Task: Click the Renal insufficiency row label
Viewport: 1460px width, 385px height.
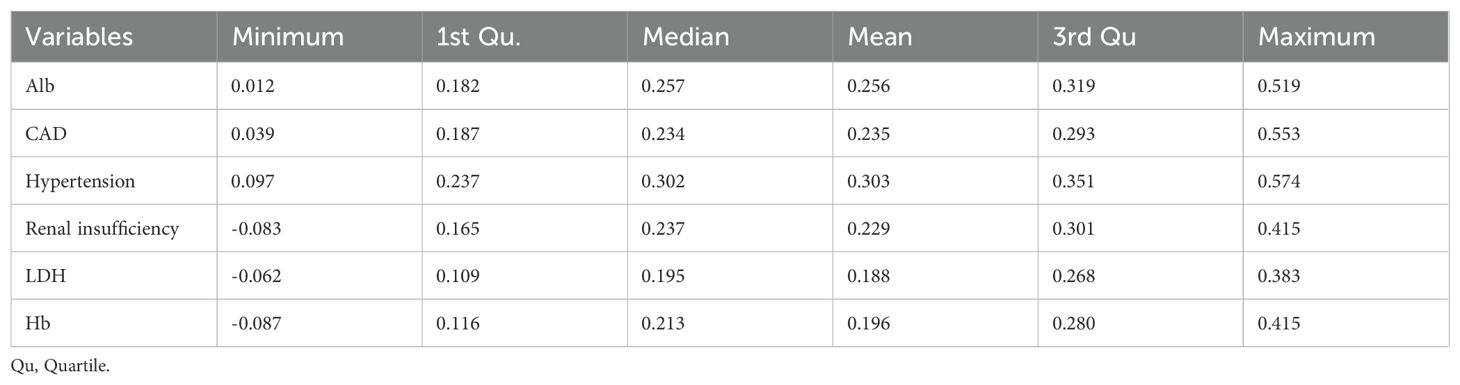Action: (x=102, y=229)
